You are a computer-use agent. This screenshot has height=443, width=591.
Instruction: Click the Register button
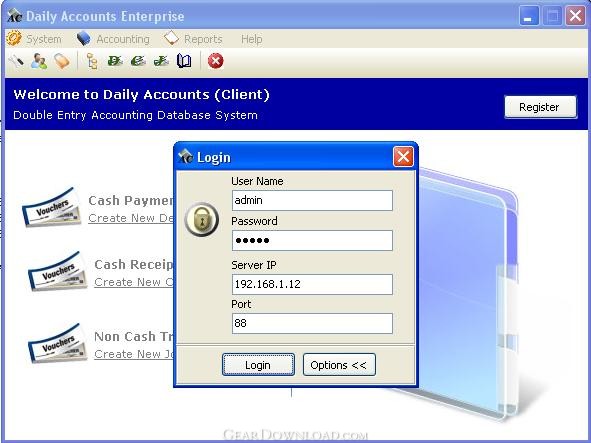pyautogui.click(x=540, y=107)
